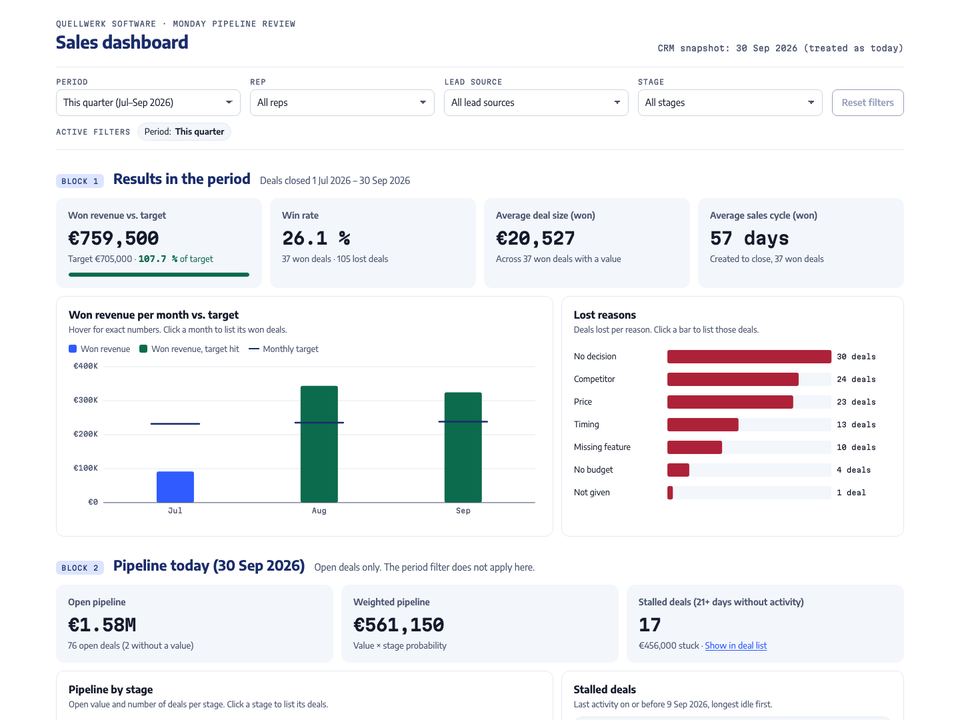The width and height of the screenshot is (960, 720).
Task: Click the 107.7 % of target text
Action: point(176,259)
